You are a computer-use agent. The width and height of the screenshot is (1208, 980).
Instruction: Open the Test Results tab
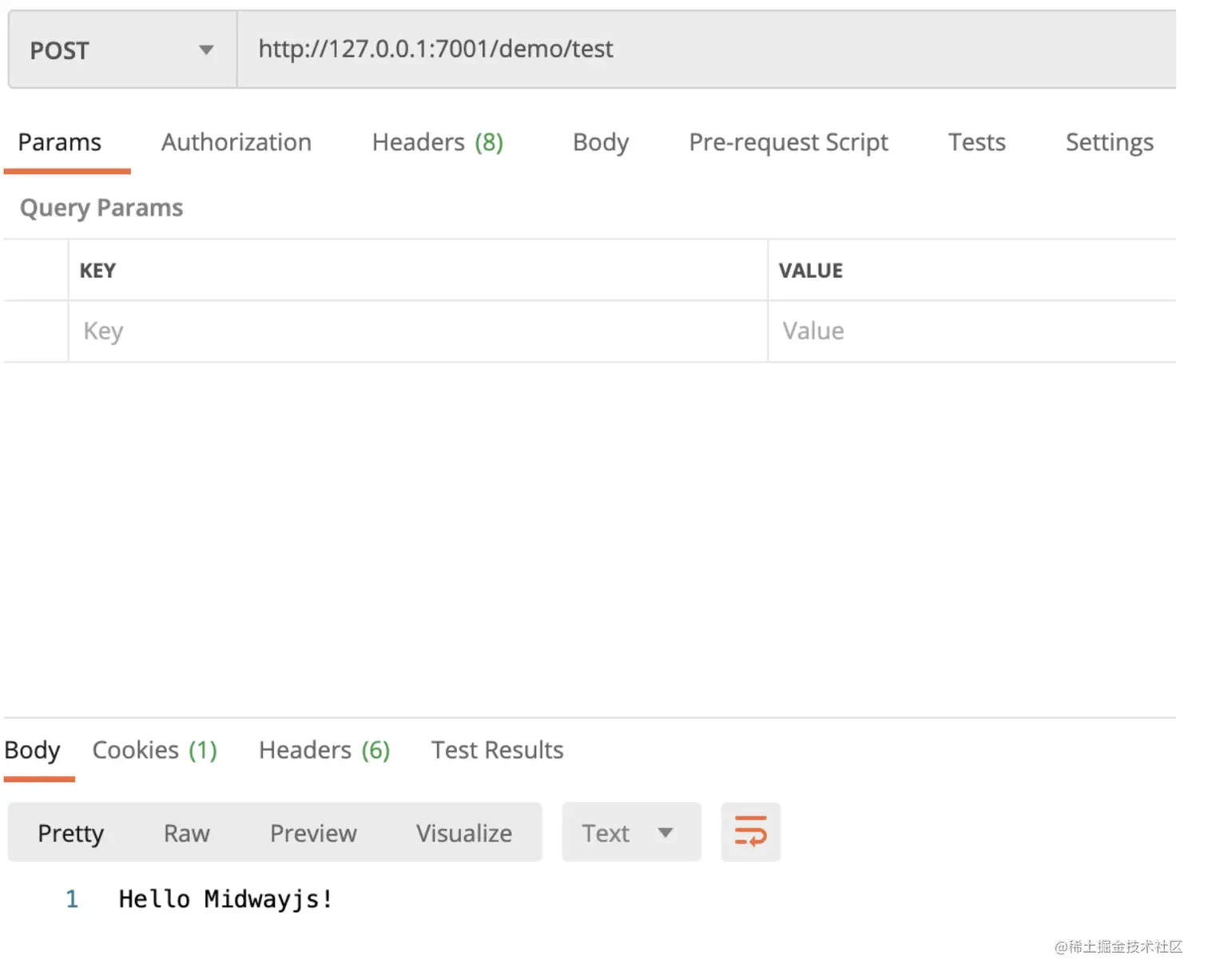[497, 751]
